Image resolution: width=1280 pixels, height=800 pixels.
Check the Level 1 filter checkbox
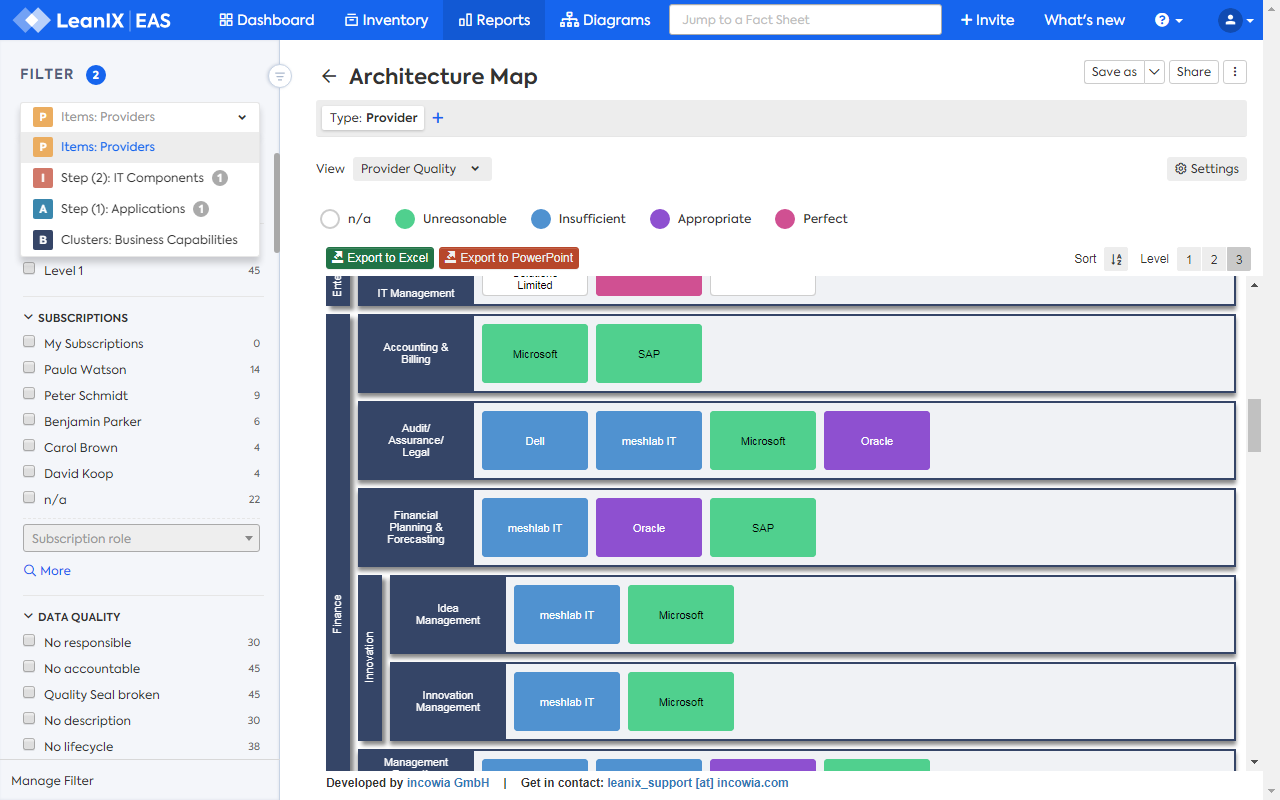tap(29, 269)
